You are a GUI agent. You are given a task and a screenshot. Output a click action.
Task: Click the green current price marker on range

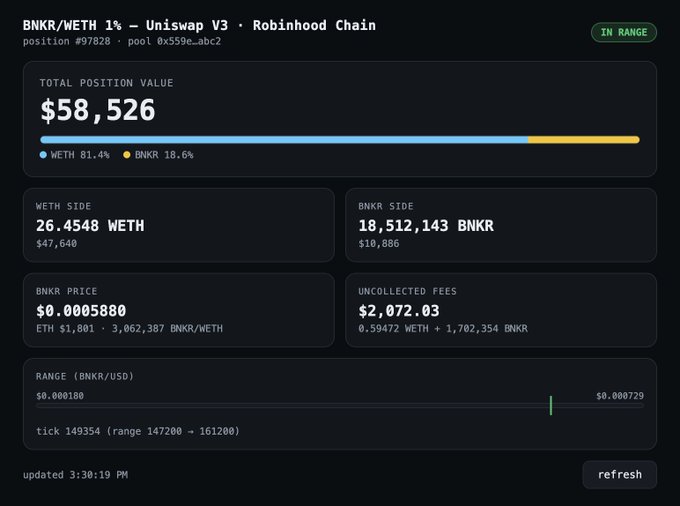551,405
